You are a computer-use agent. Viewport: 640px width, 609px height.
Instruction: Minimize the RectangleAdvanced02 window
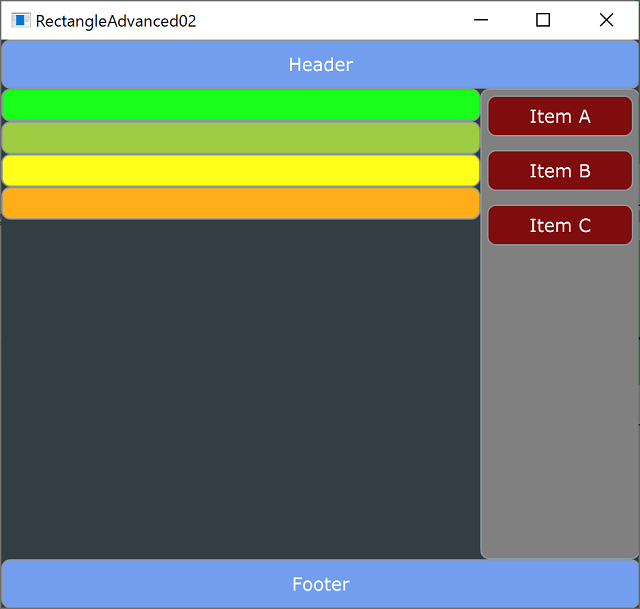(x=481, y=20)
